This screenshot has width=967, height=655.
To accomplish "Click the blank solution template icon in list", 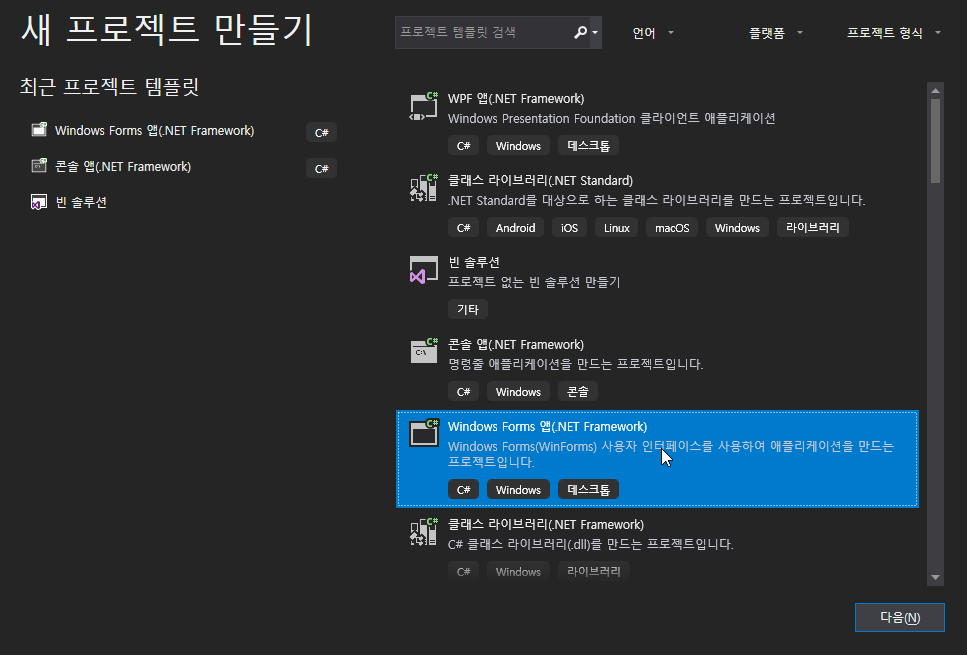I will click(x=424, y=270).
